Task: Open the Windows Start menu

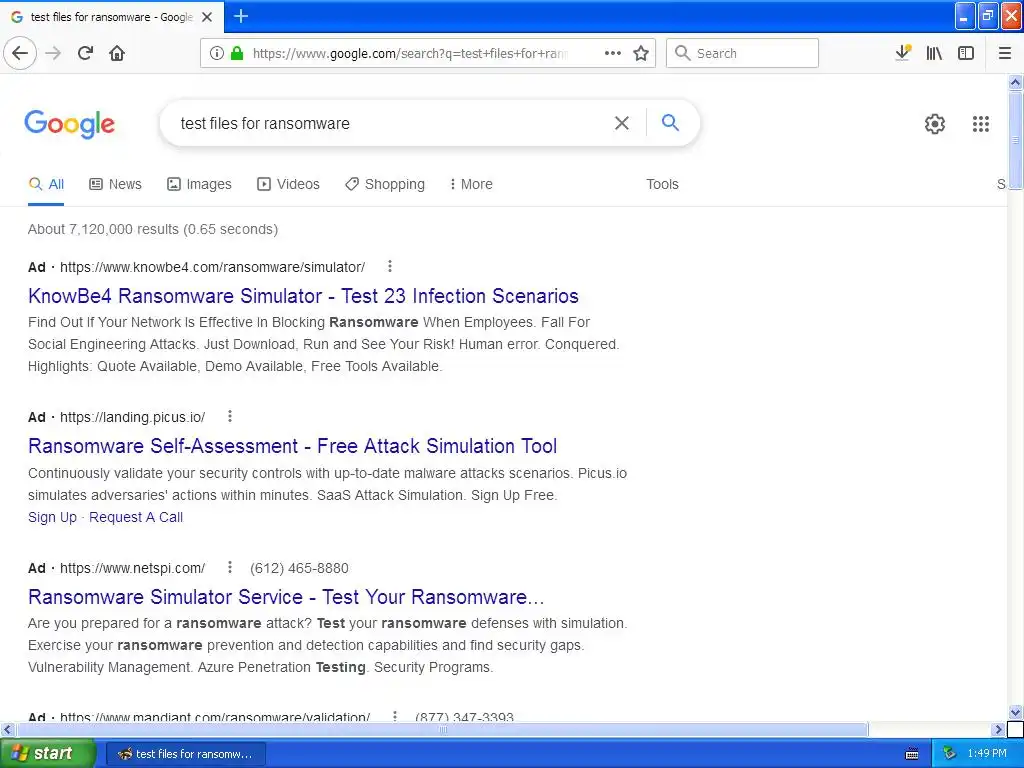Action: click(x=48, y=753)
